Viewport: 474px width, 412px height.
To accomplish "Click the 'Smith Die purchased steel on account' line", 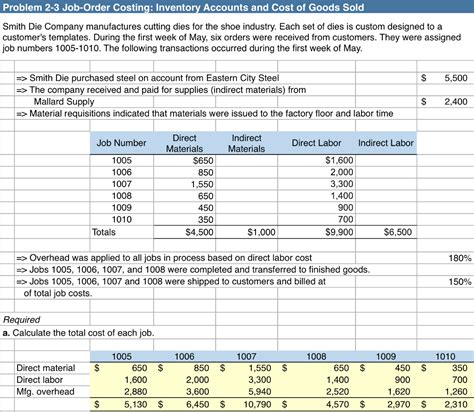I will 148,78.
